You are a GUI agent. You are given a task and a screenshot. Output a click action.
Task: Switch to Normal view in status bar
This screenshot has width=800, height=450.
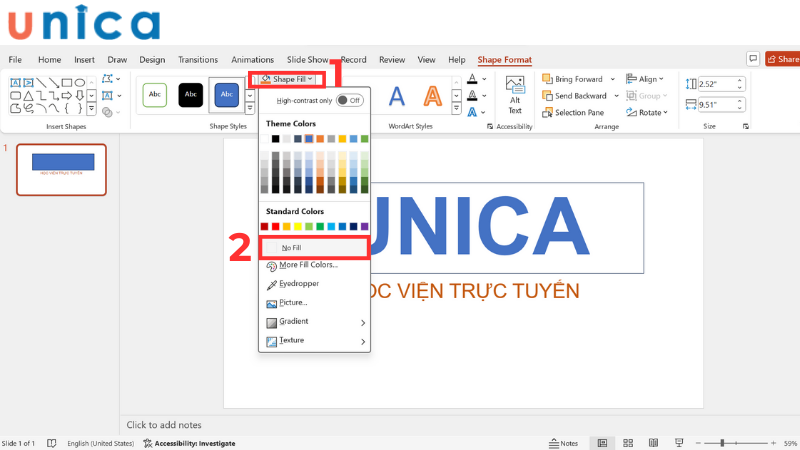pos(603,443)
